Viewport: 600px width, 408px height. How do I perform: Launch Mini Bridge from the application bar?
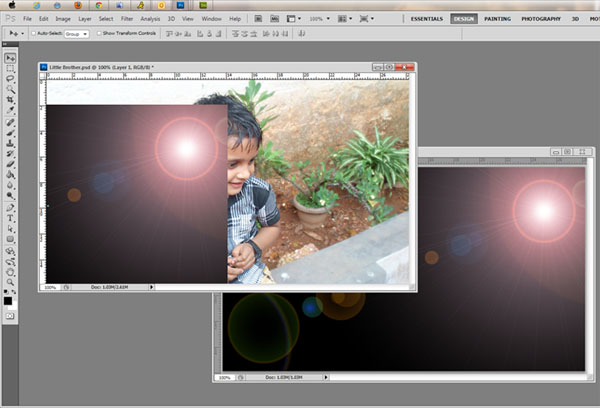[x=274, y=18]
